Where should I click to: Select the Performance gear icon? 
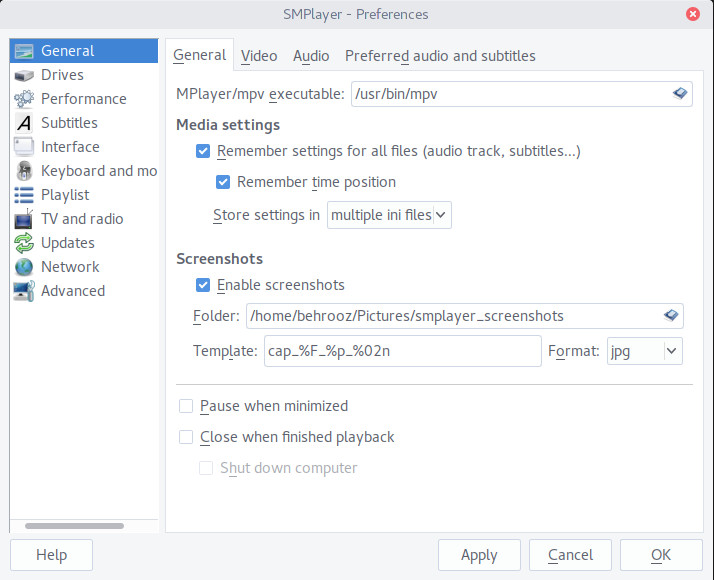pos(24,99)
